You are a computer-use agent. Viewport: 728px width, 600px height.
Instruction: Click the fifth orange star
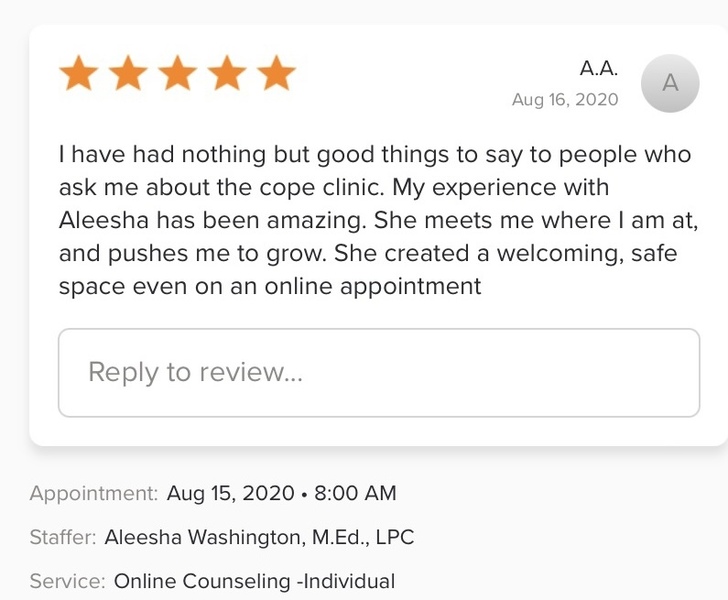(x=276, y=74)
